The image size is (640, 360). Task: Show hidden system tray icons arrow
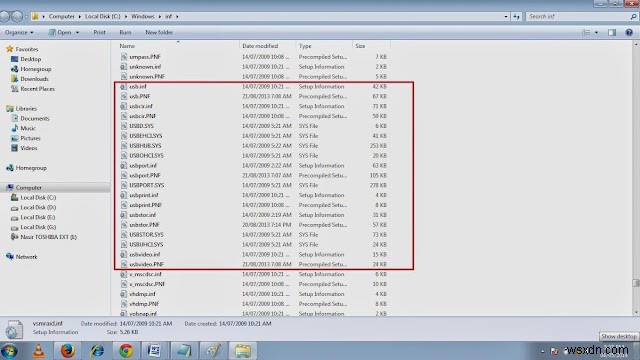(x=542, y=351)
